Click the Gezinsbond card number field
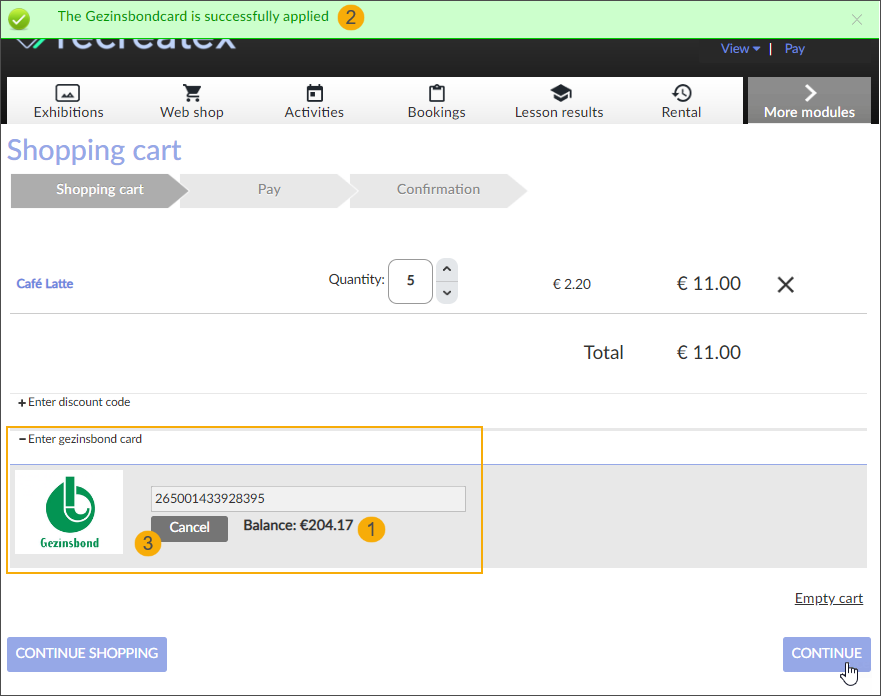This screenshot has height=696, width=881. (x=308, y=498)
